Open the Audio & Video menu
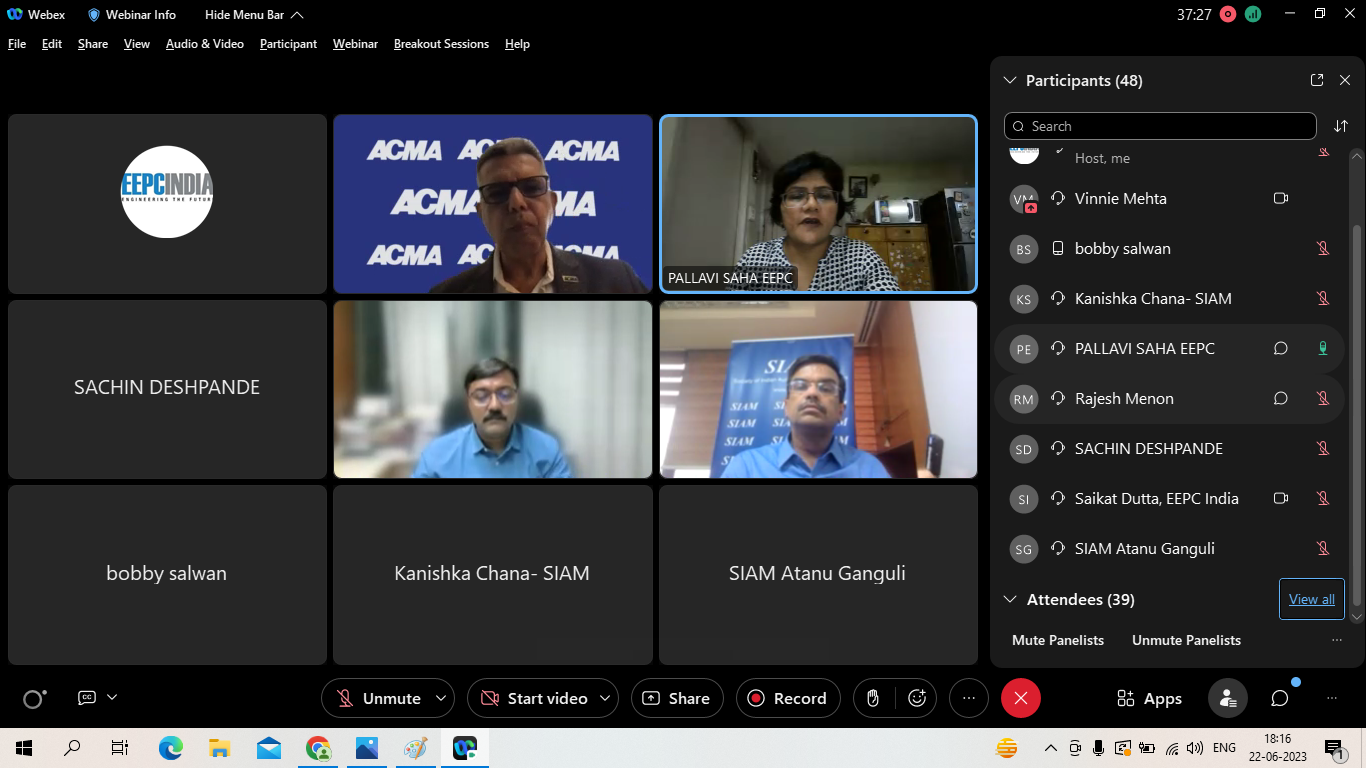1366x768 pixels. 205,44
